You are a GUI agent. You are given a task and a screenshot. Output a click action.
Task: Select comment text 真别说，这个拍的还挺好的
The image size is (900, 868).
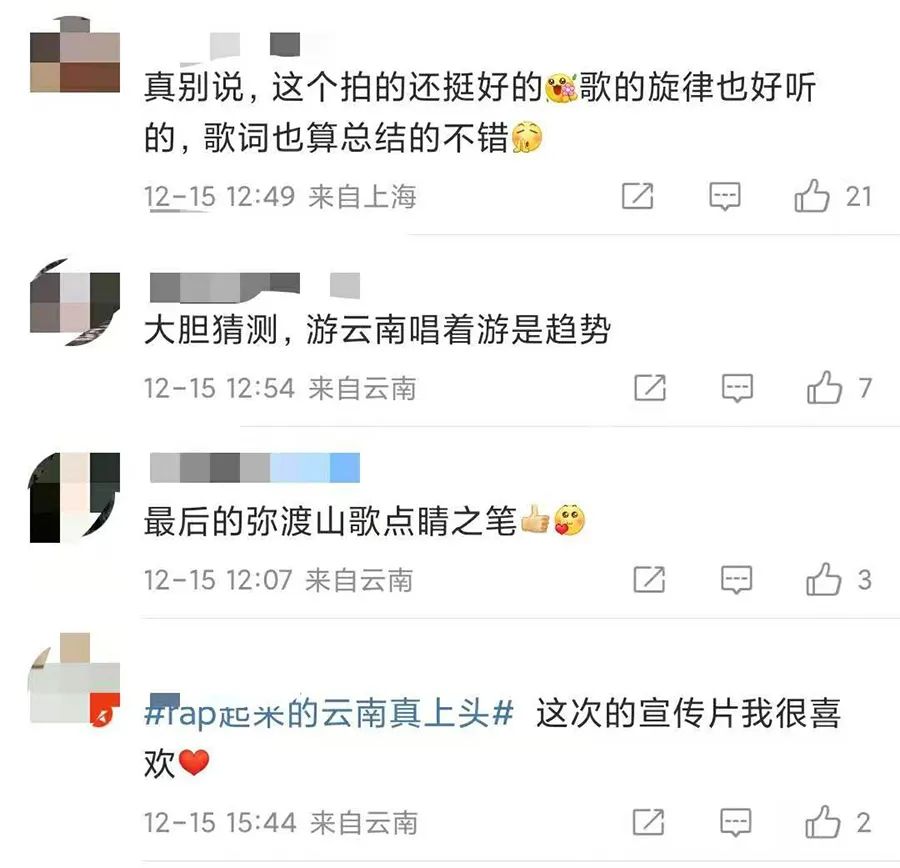coord(343,87)
